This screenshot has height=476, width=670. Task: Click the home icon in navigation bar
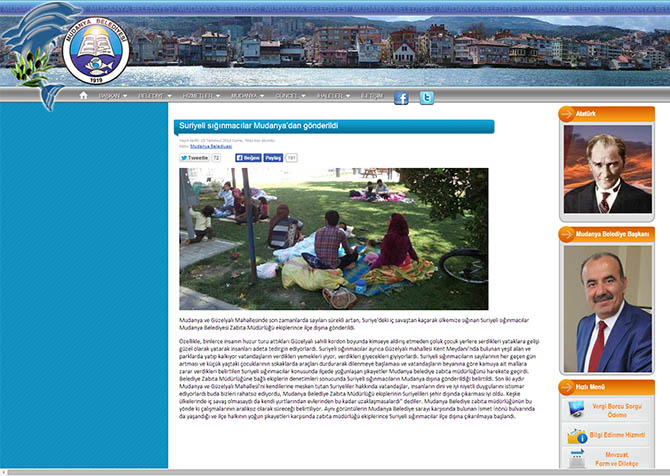(x=84, y=96)
